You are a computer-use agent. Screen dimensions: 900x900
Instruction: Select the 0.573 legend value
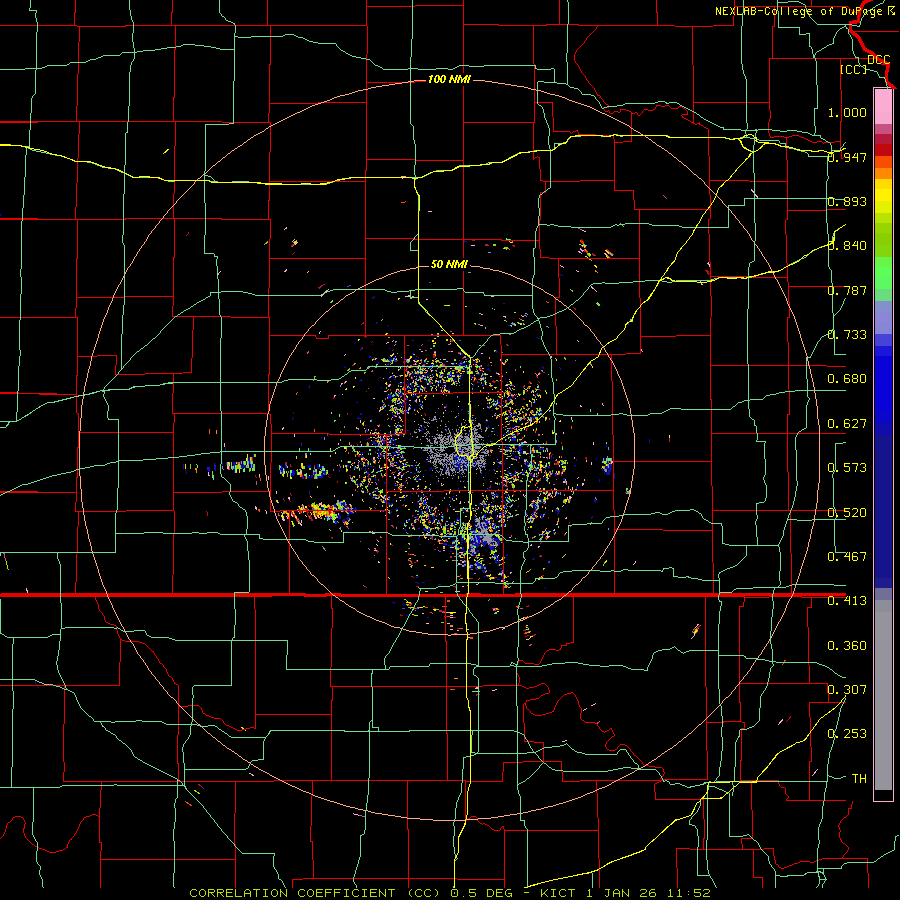[x=847, y=468]
